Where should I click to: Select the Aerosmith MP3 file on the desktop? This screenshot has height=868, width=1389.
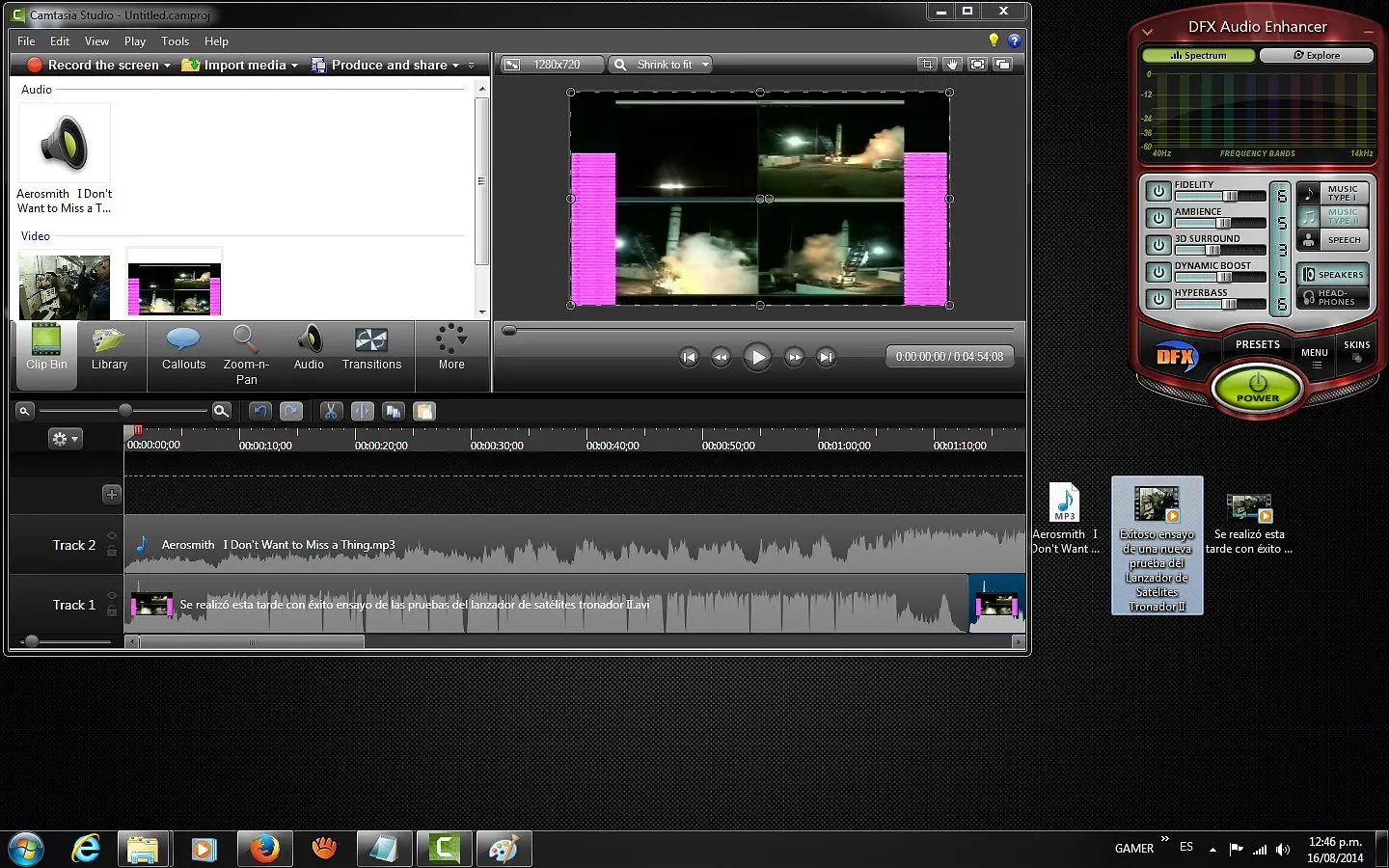[x=1065, y=506]
